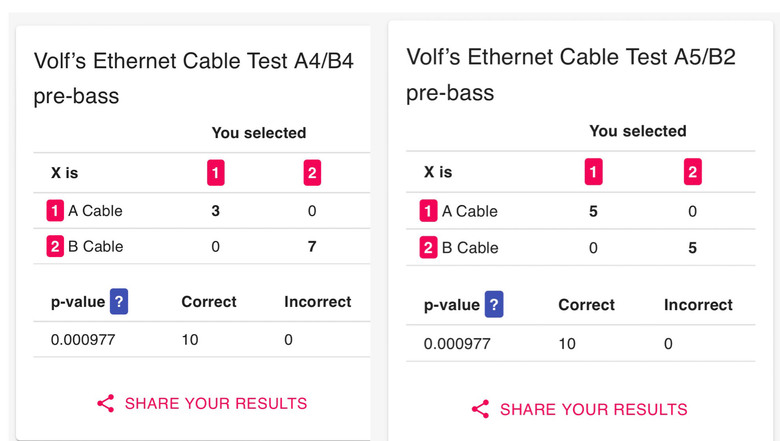Click SHARE YOUR RESULTS in A5/B2 card
Image resolution: width=780 pixels, height=441 pixels.
pos(593,409)
